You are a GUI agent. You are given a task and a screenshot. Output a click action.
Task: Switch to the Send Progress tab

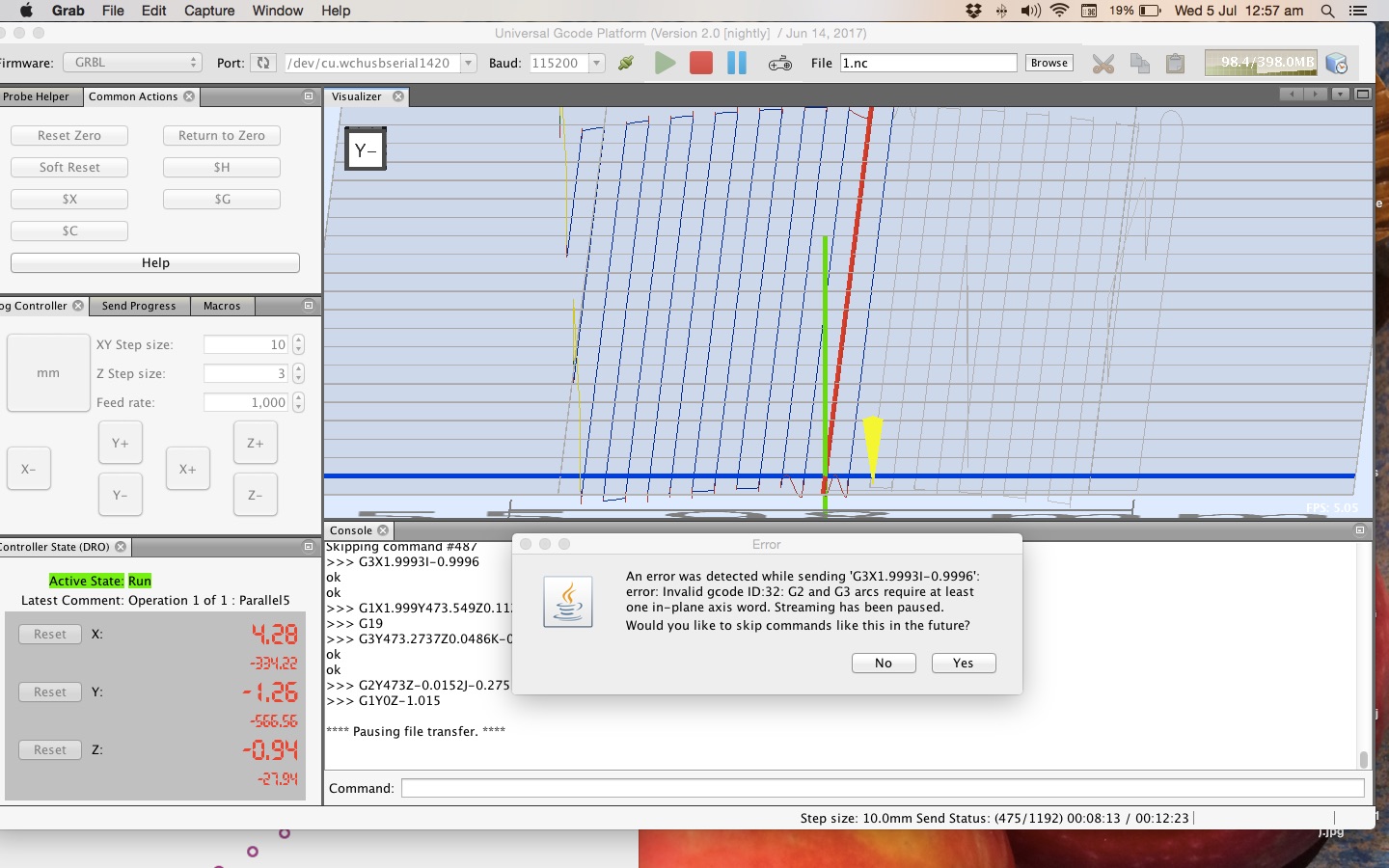tap(139, 306)
